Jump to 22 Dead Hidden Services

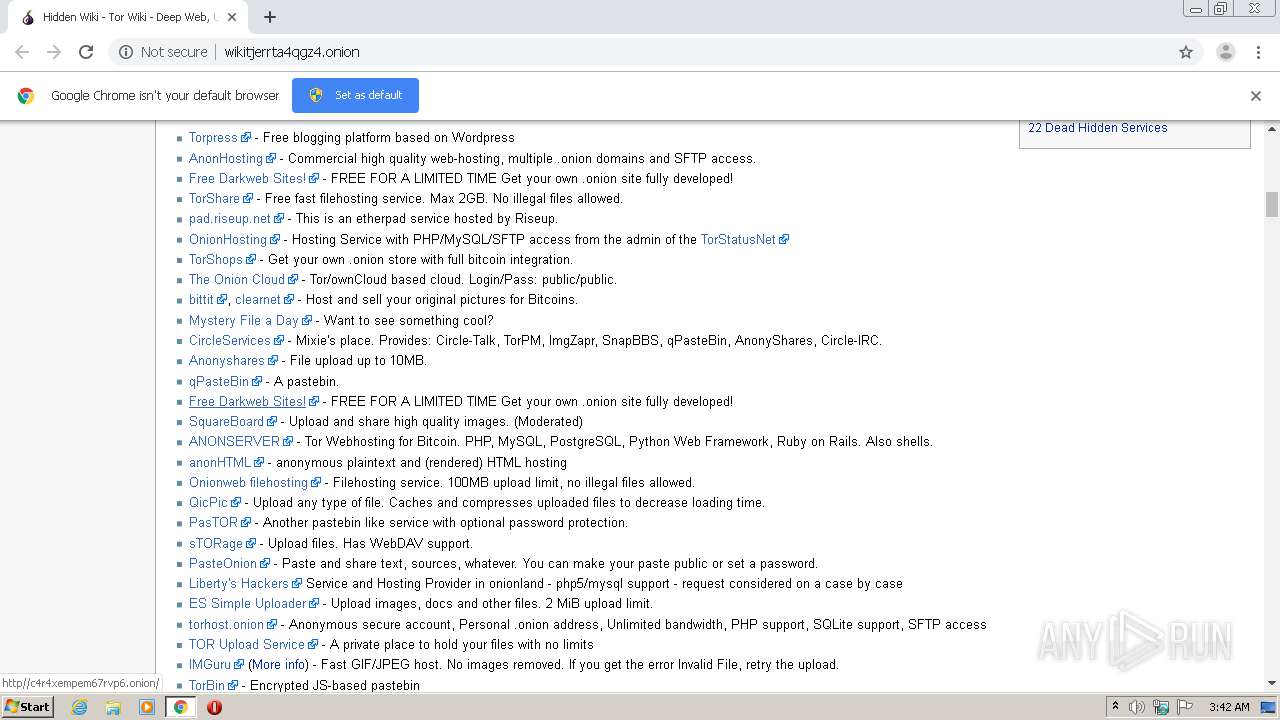(1097, 127)
